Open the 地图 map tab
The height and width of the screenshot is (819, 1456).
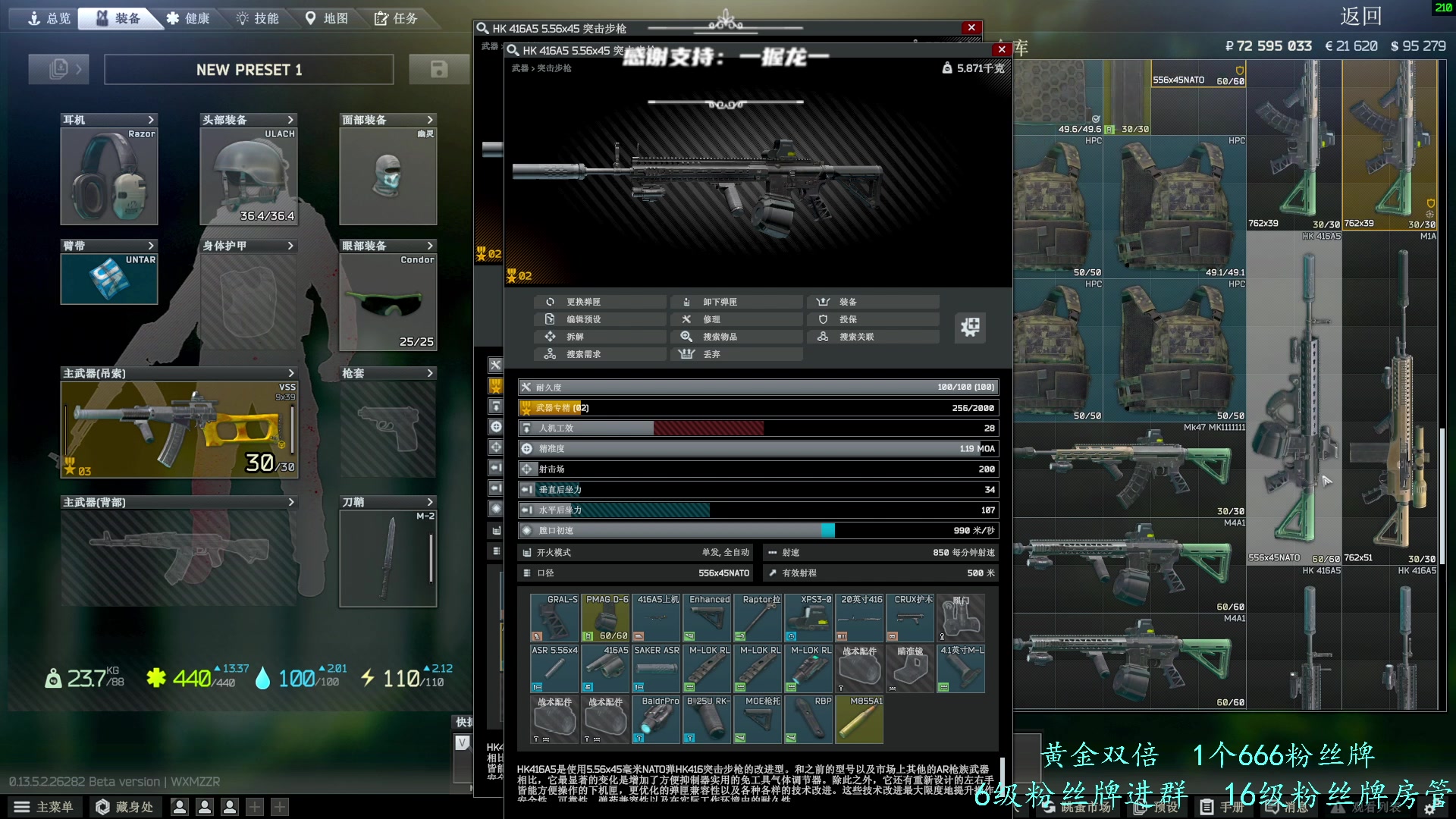(327, 18)
